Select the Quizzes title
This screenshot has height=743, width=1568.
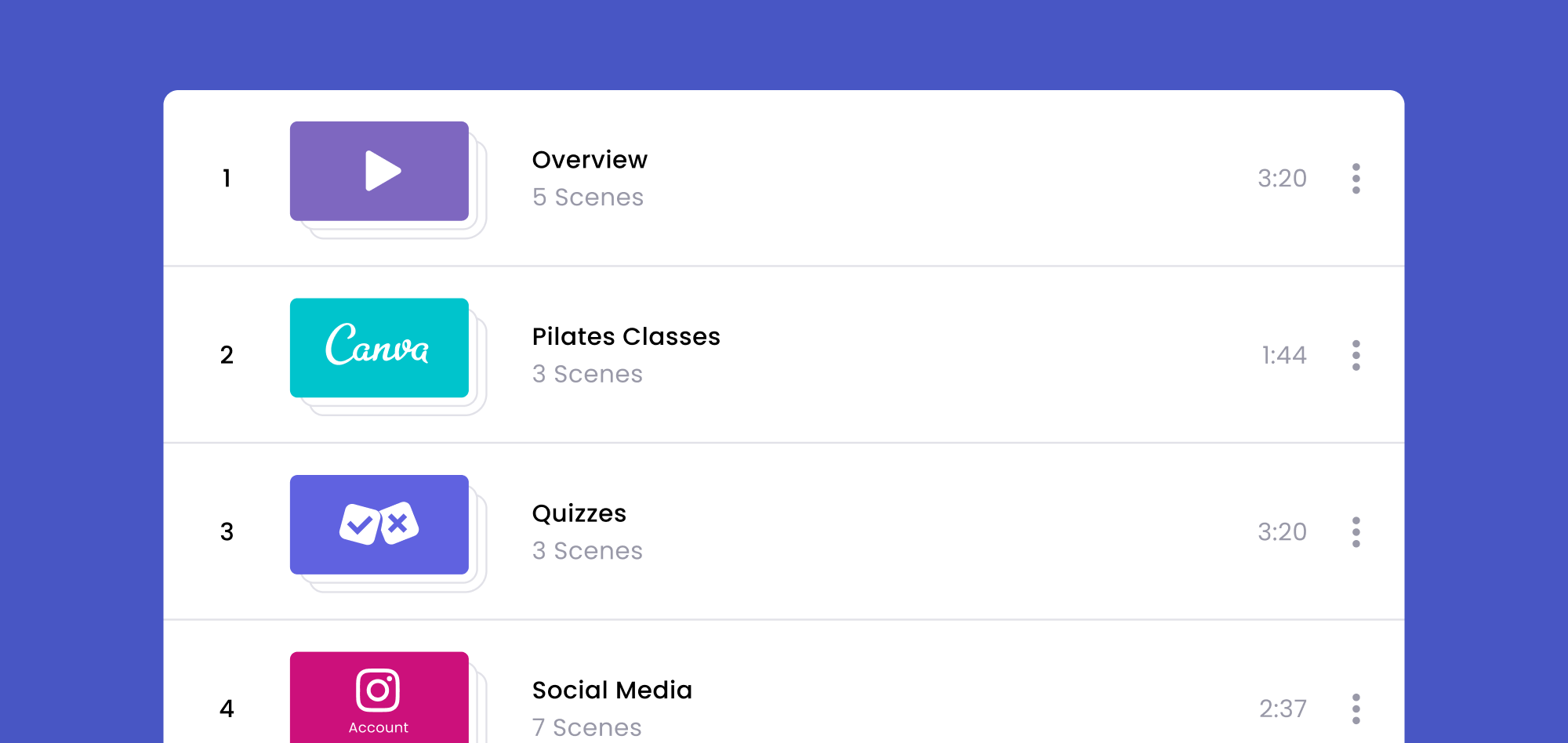click(579, 513)
